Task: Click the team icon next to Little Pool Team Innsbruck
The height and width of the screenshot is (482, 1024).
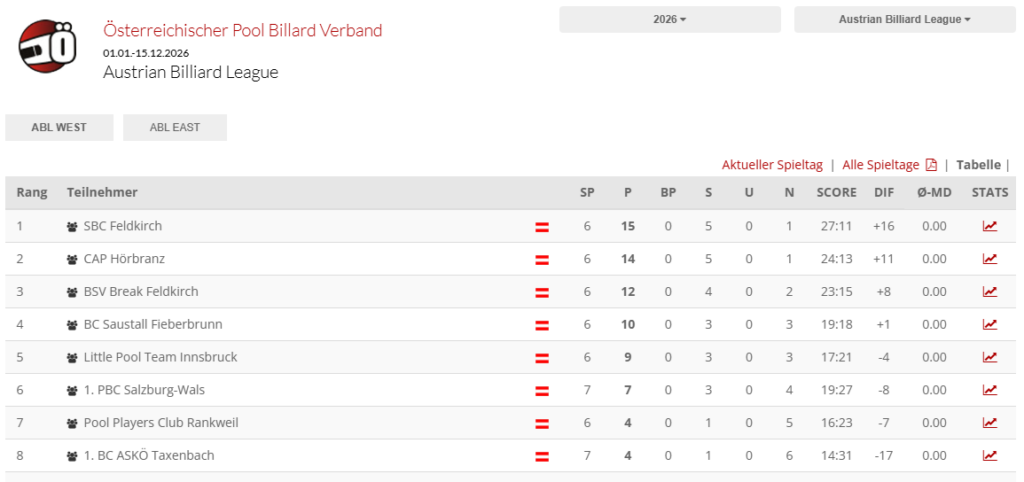Action: 72,357
